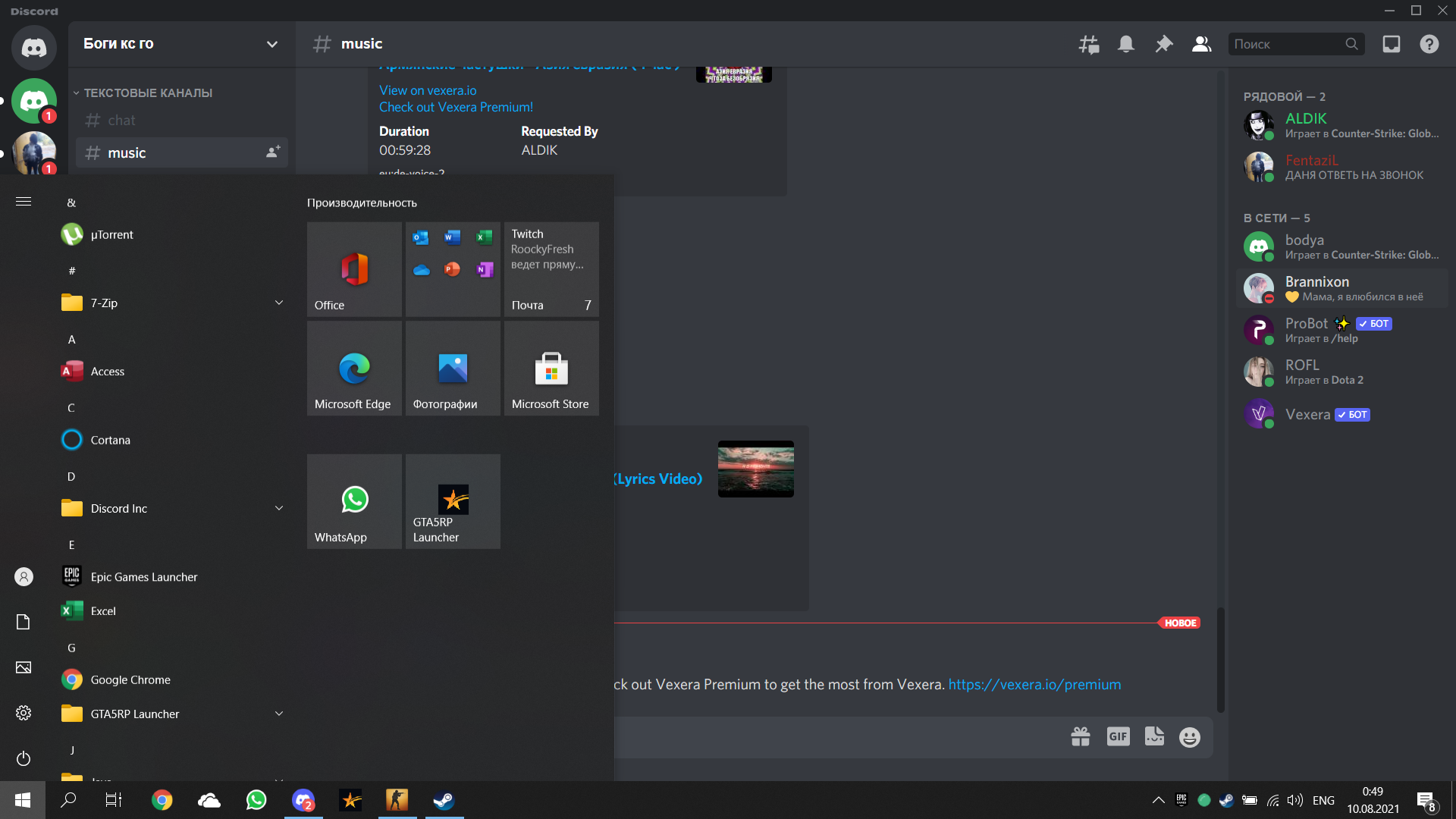Open the GIF picker button
Image resolution: width=1456 pixels, height=819 pixels.
point(1118,736)
